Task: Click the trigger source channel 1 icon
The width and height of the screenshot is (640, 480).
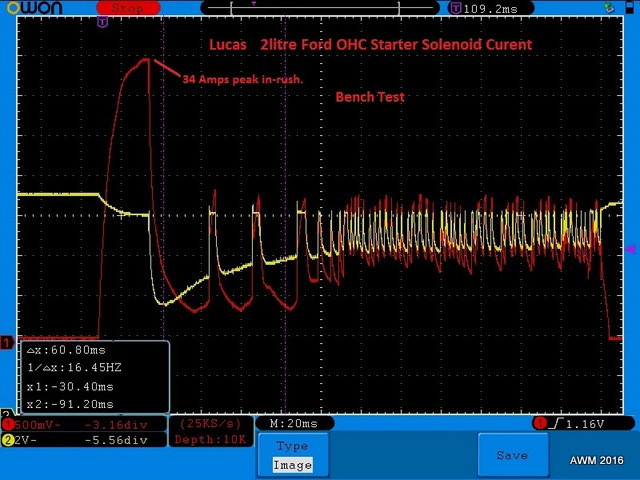Action: point(540,423)
